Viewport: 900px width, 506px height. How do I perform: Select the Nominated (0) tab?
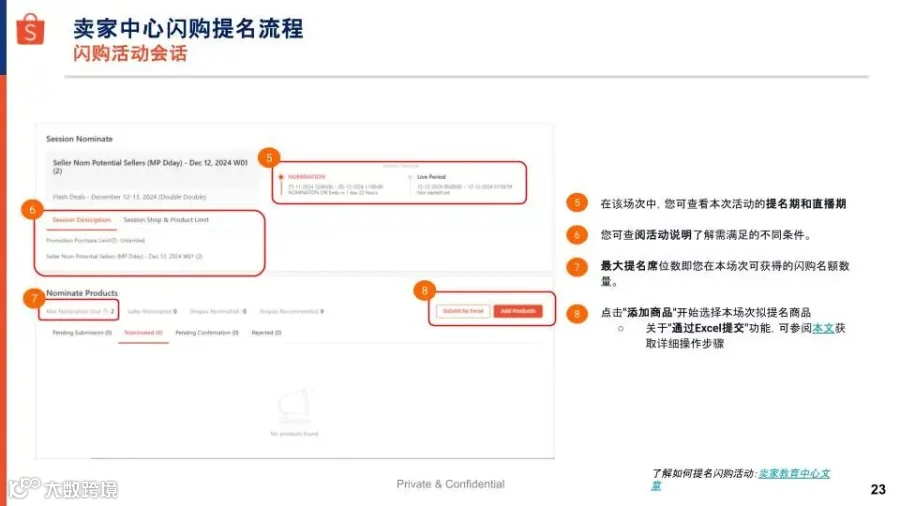tap(143, 333)
